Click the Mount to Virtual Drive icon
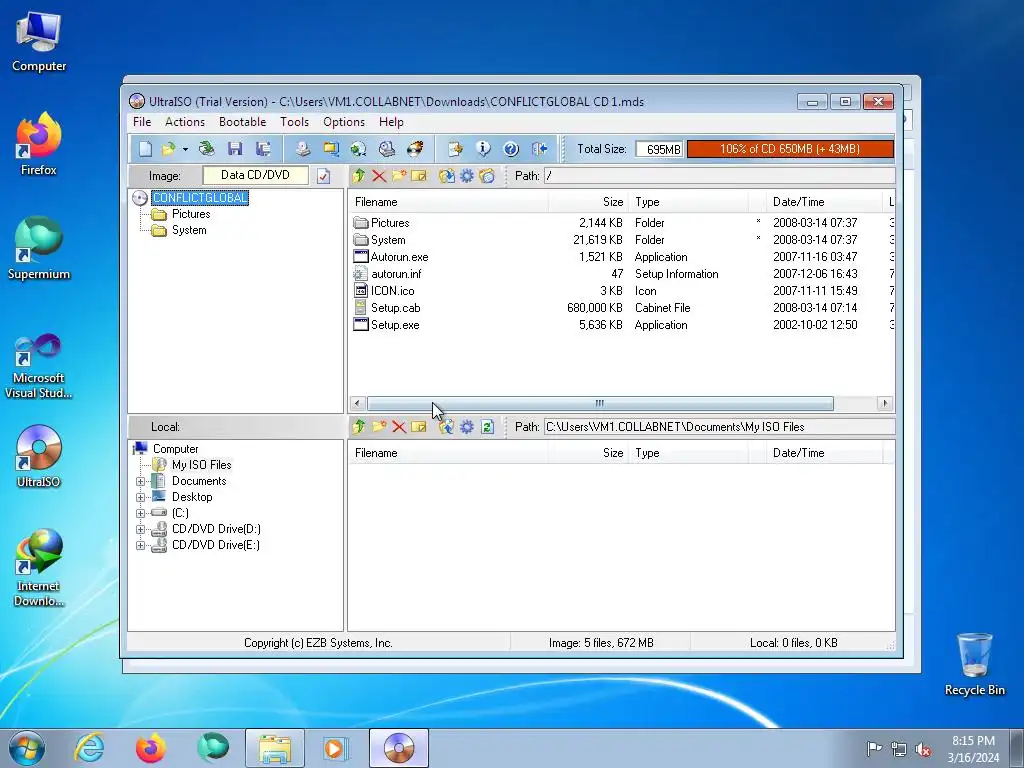 coord(387,149)
